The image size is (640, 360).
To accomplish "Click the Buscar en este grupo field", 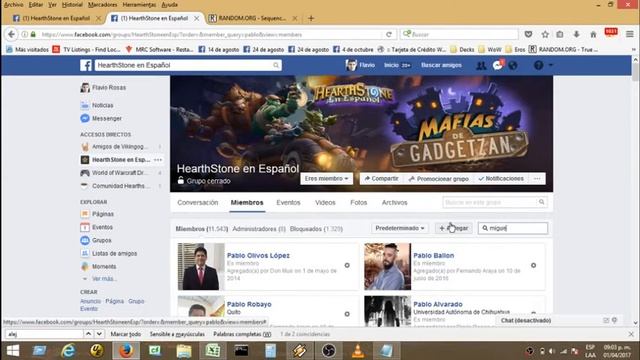I will (494, 202).
